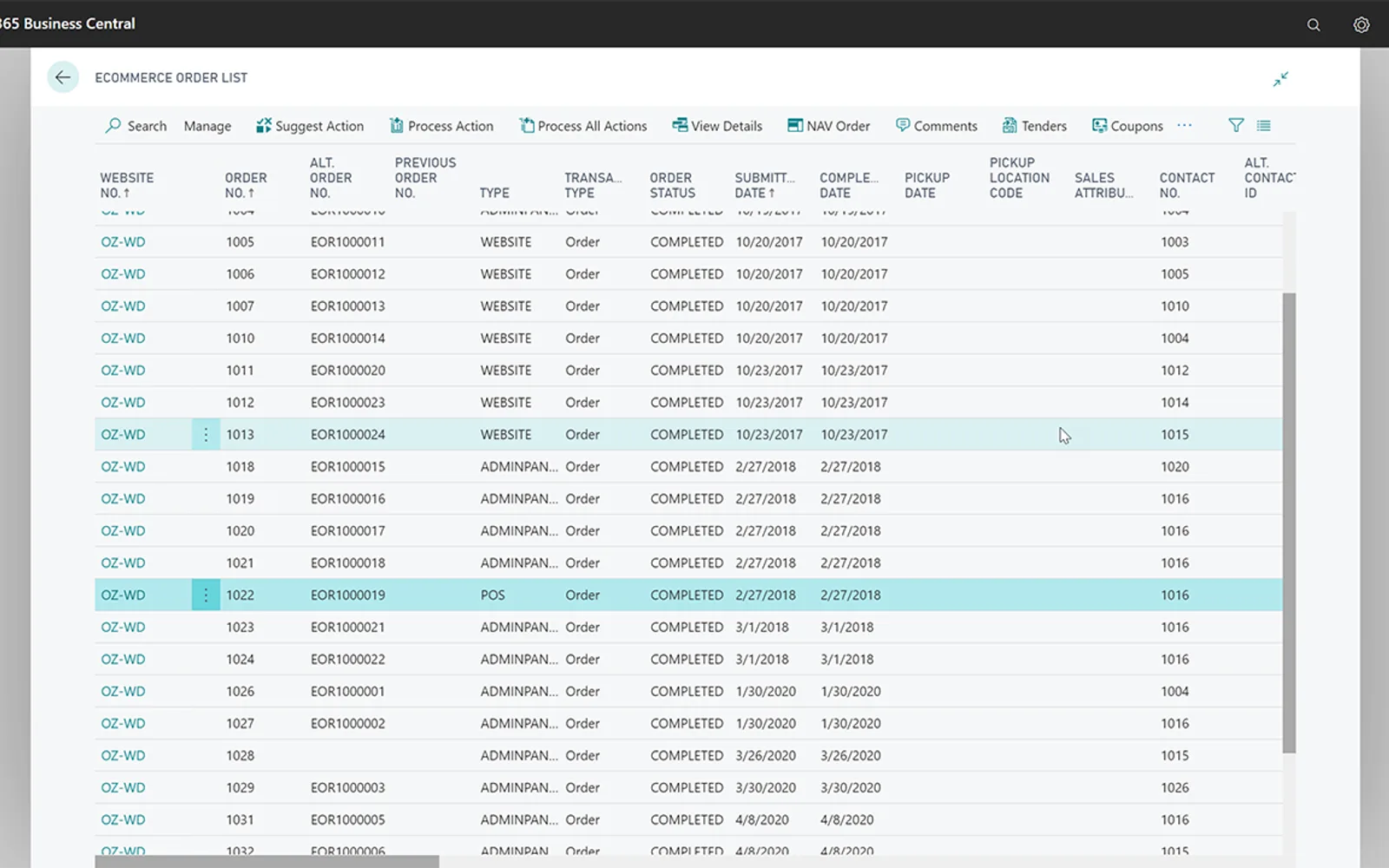Viewport: 1389px width, 868px height.
Task: Open OZ-WD link for order 1026
Action: click(x=123, y=692)
